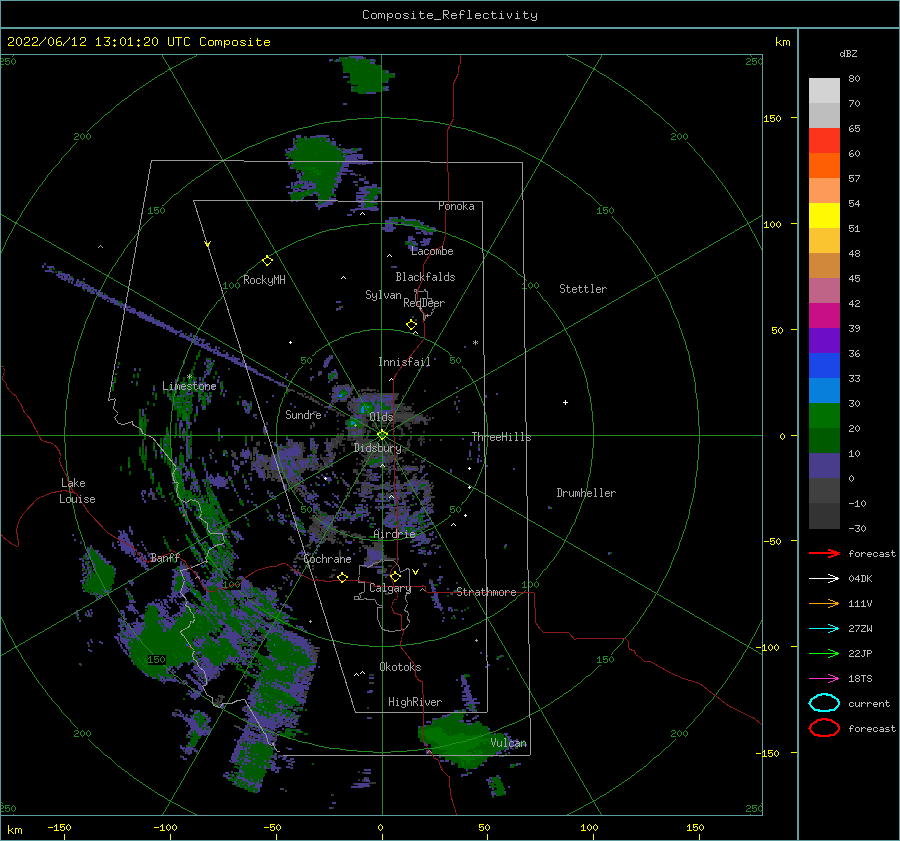The height and width of the screenshot is (841, 900).
Task: Click the 0 dBZ slate-blue color swatch
Action: 824,466
